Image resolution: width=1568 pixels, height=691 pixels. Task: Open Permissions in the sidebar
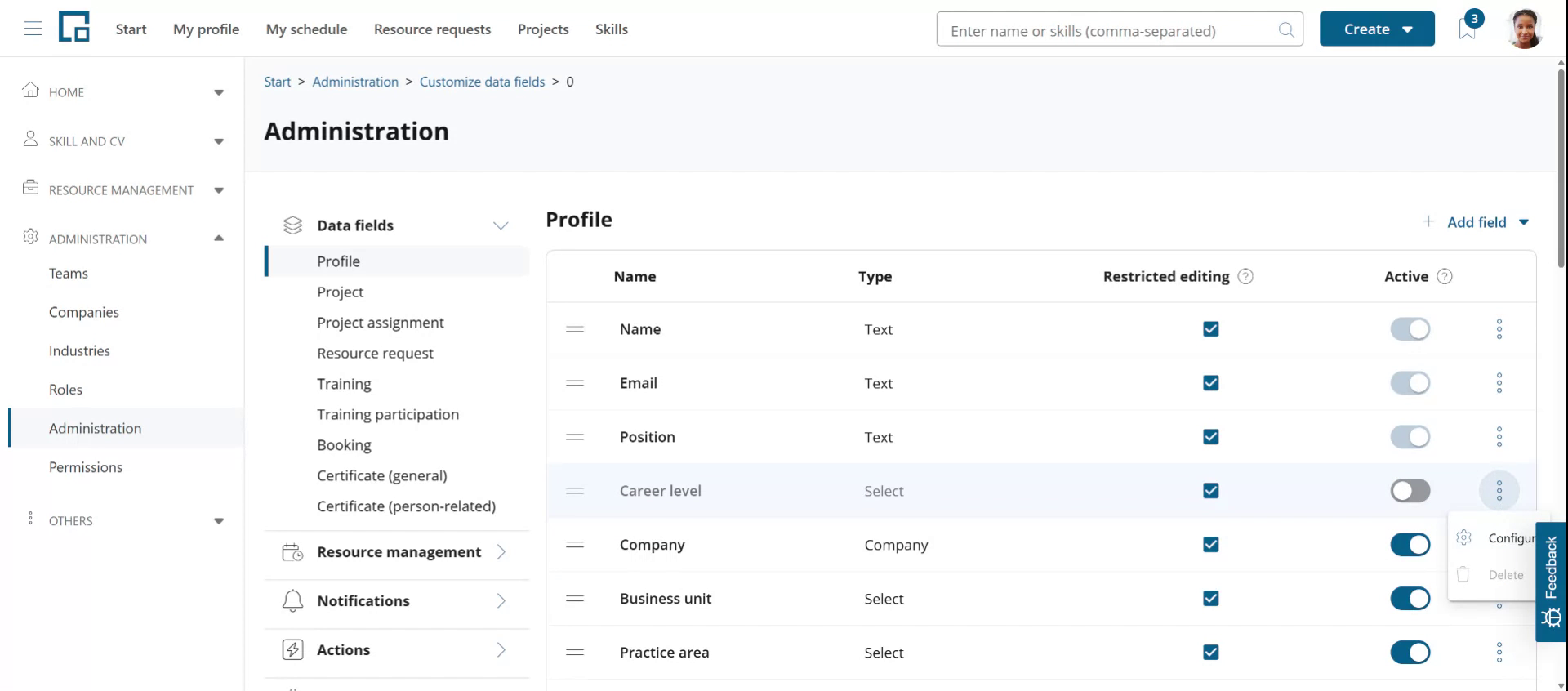[86, 467]
